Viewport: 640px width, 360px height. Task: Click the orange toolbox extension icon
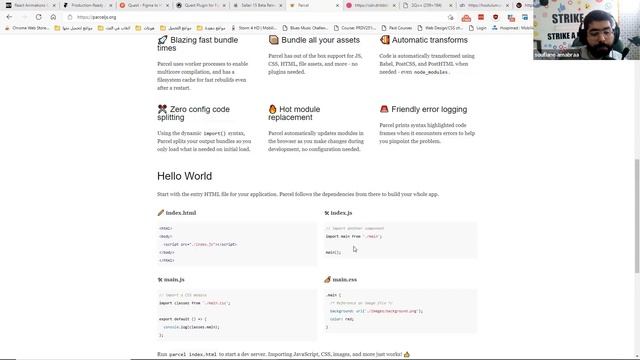tap(466, 18)
